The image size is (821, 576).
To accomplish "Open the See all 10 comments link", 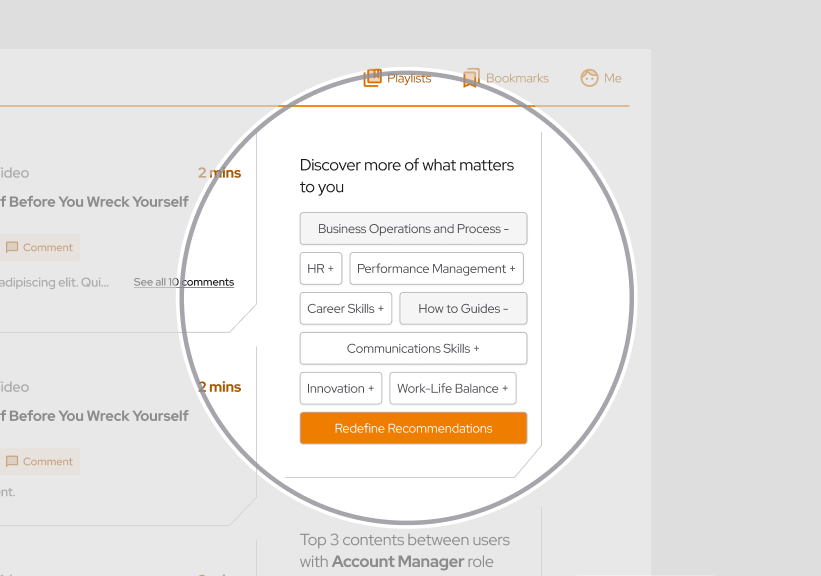I will tap(184, 283).
